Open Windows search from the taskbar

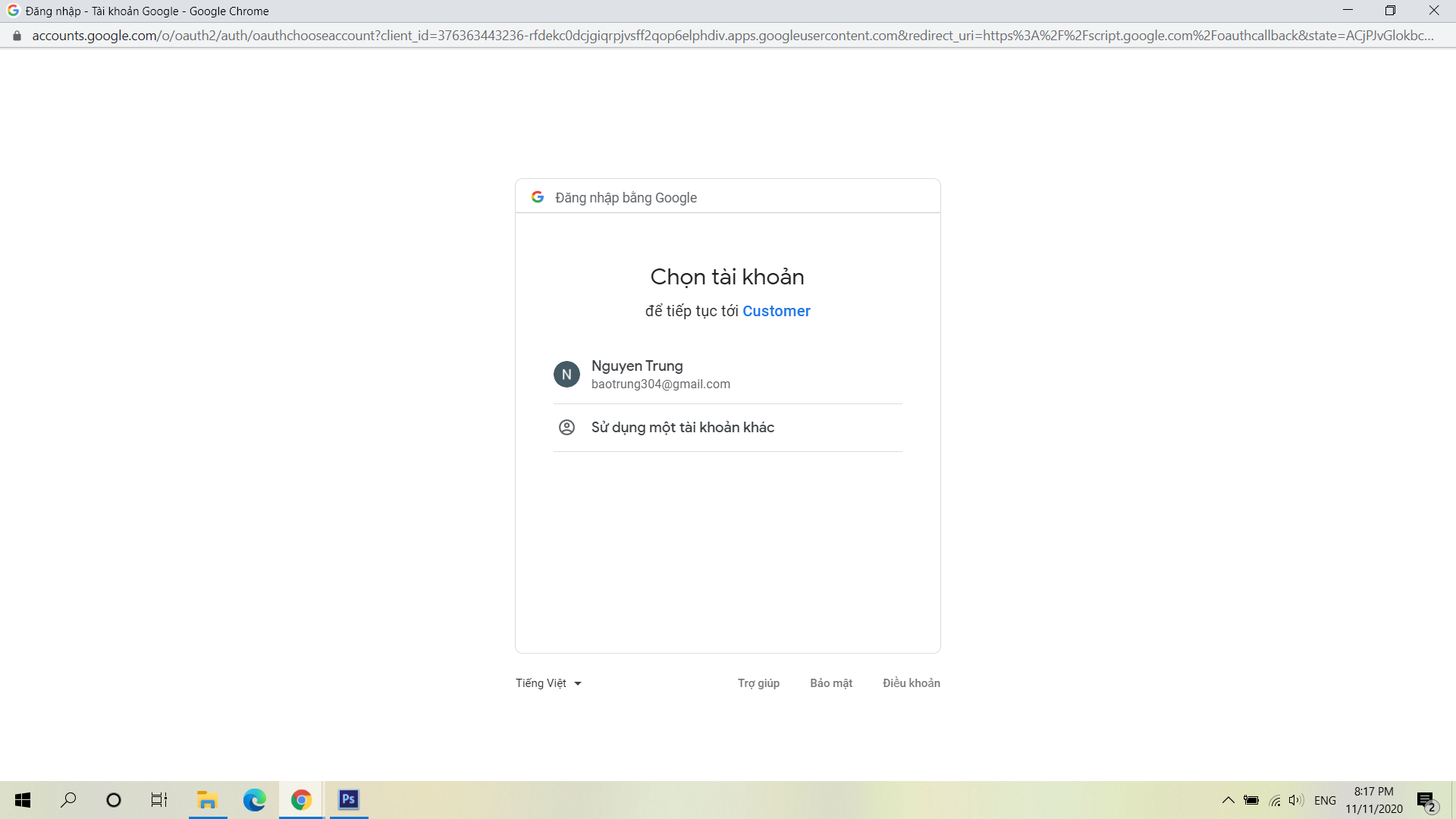(68, 800)
